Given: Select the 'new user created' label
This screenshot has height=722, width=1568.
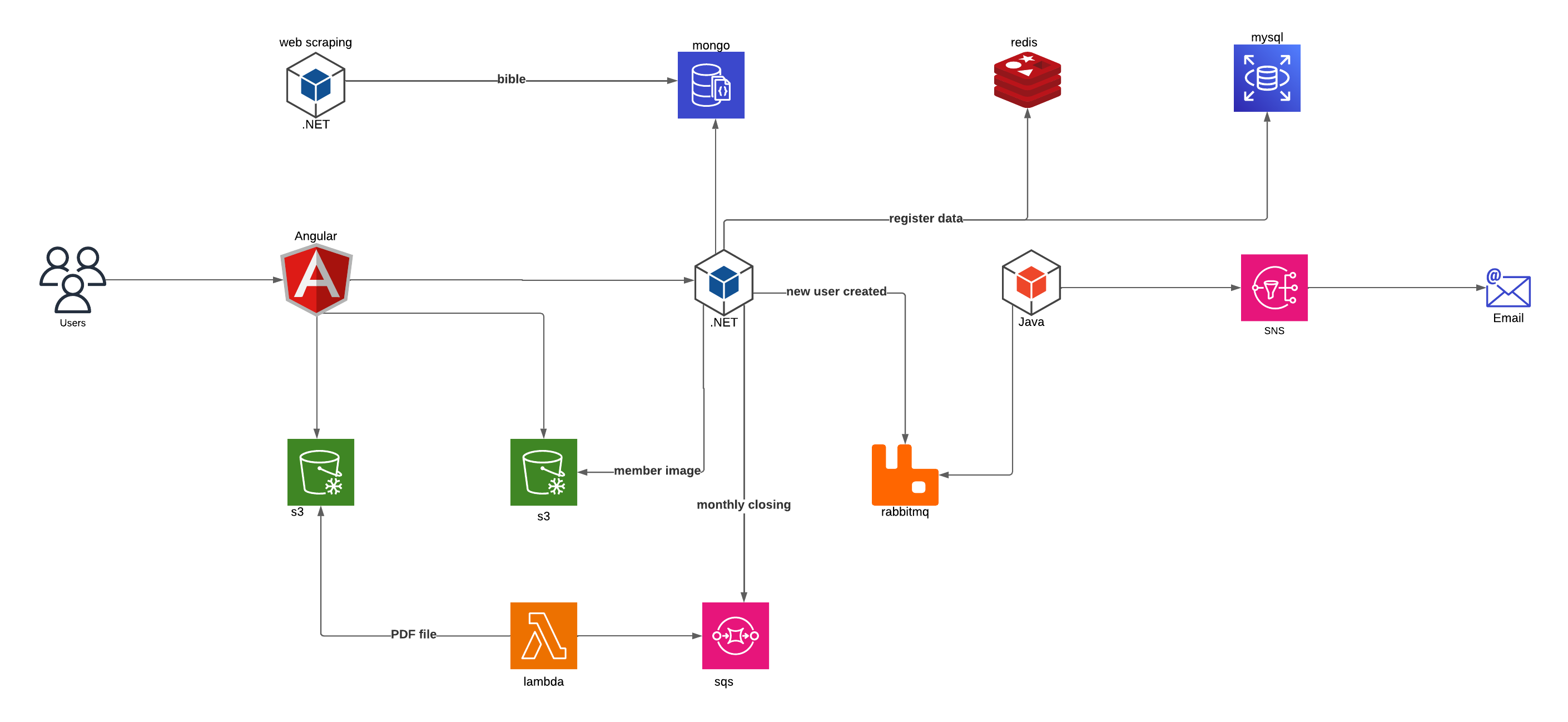Looking at the screenshot, I should 836,291.
